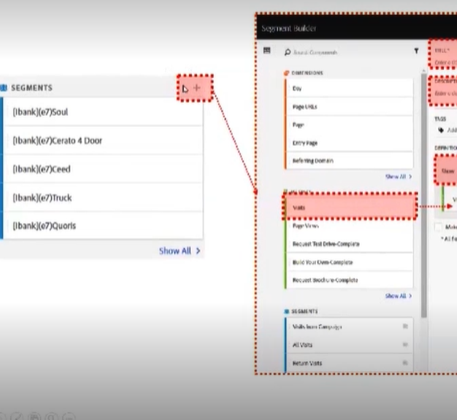Select the Day dimension
The width and height of the screenshot is (457, 420).
click(349, 88)
